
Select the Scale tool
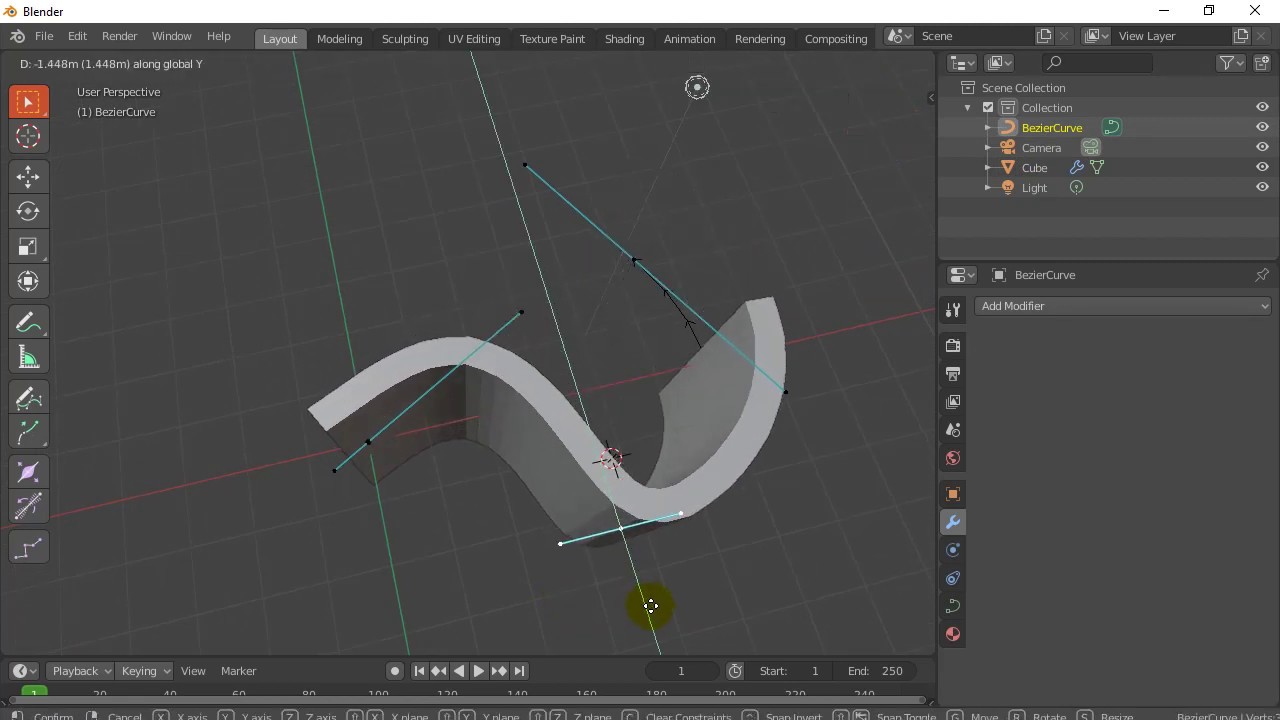tap(28, 247)
